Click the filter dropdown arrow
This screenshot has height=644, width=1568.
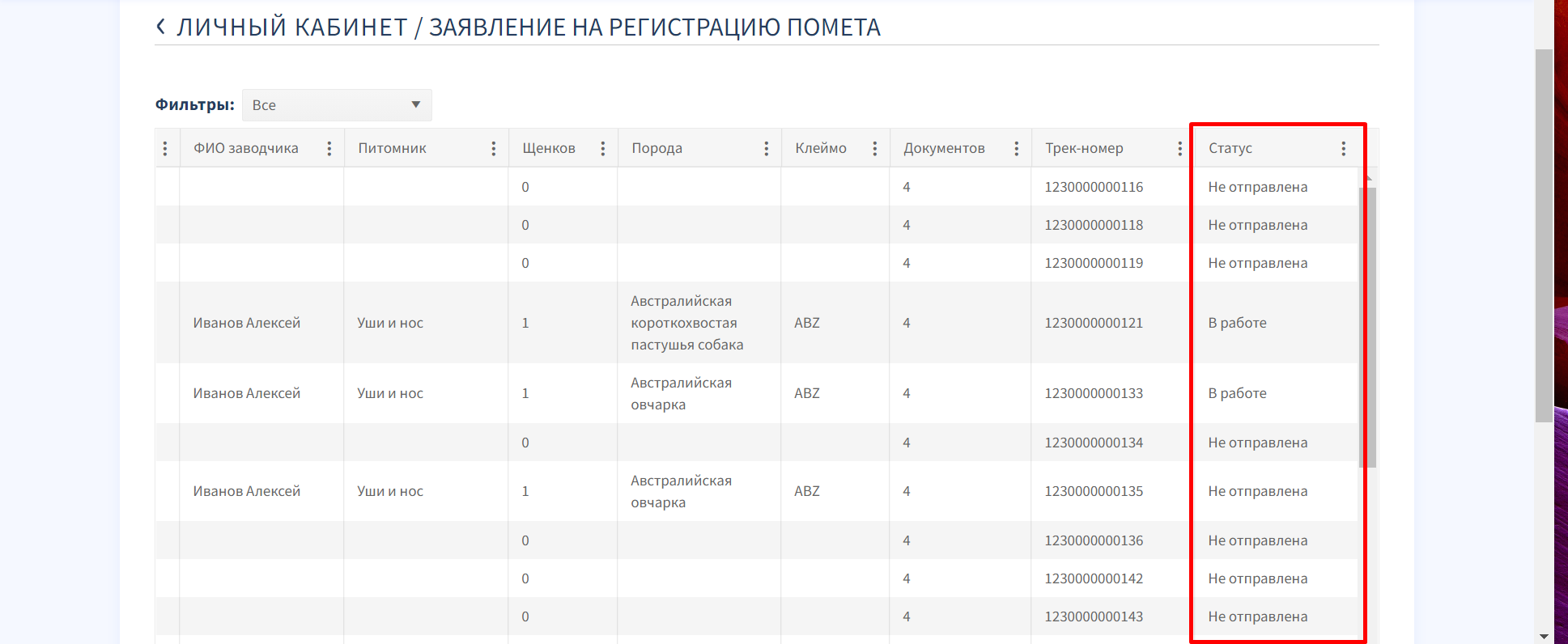point(415,105)
